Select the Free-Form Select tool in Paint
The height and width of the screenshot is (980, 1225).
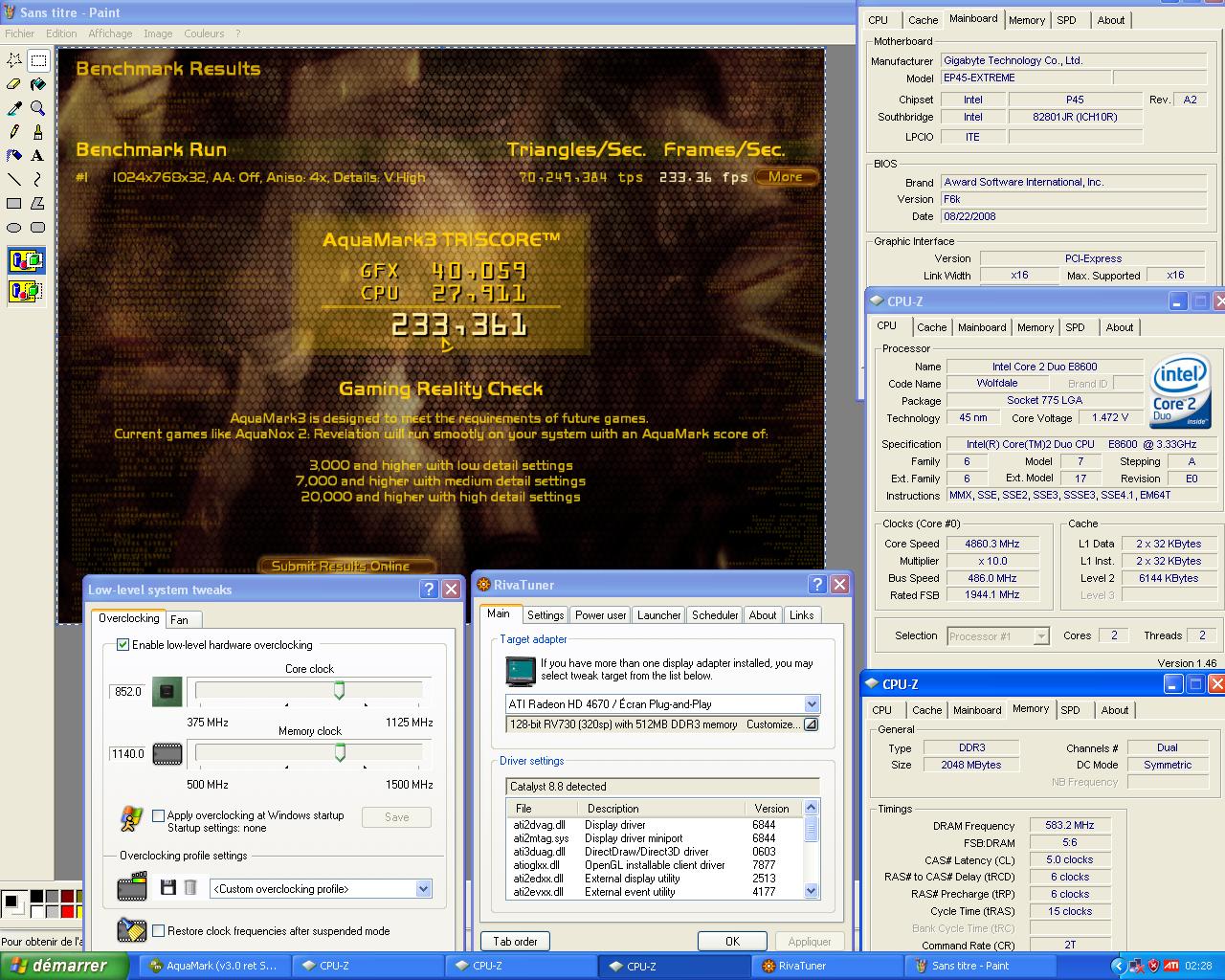(14, 59)
